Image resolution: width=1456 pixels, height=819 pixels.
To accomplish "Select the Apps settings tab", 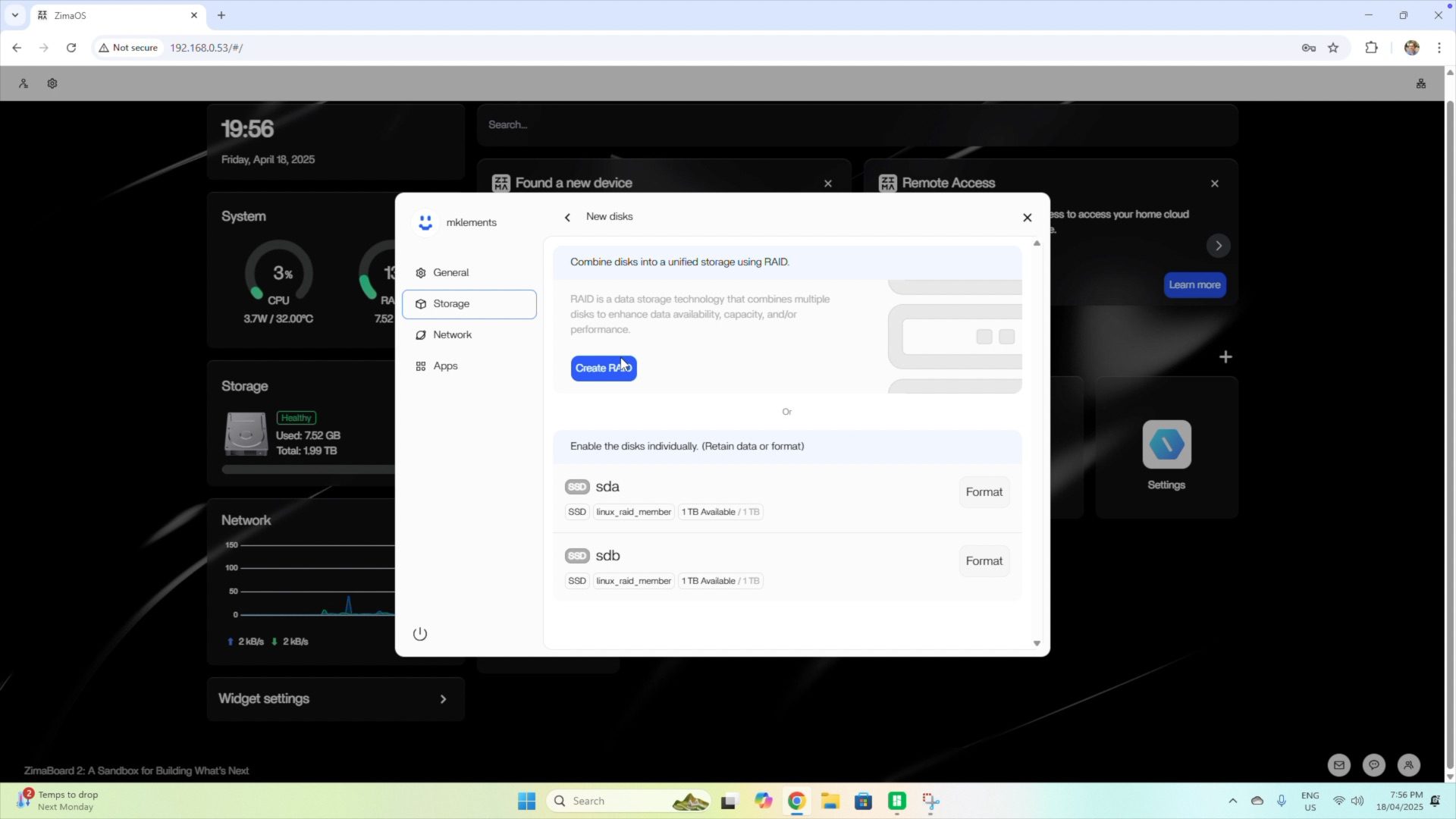I will point(445,366).
